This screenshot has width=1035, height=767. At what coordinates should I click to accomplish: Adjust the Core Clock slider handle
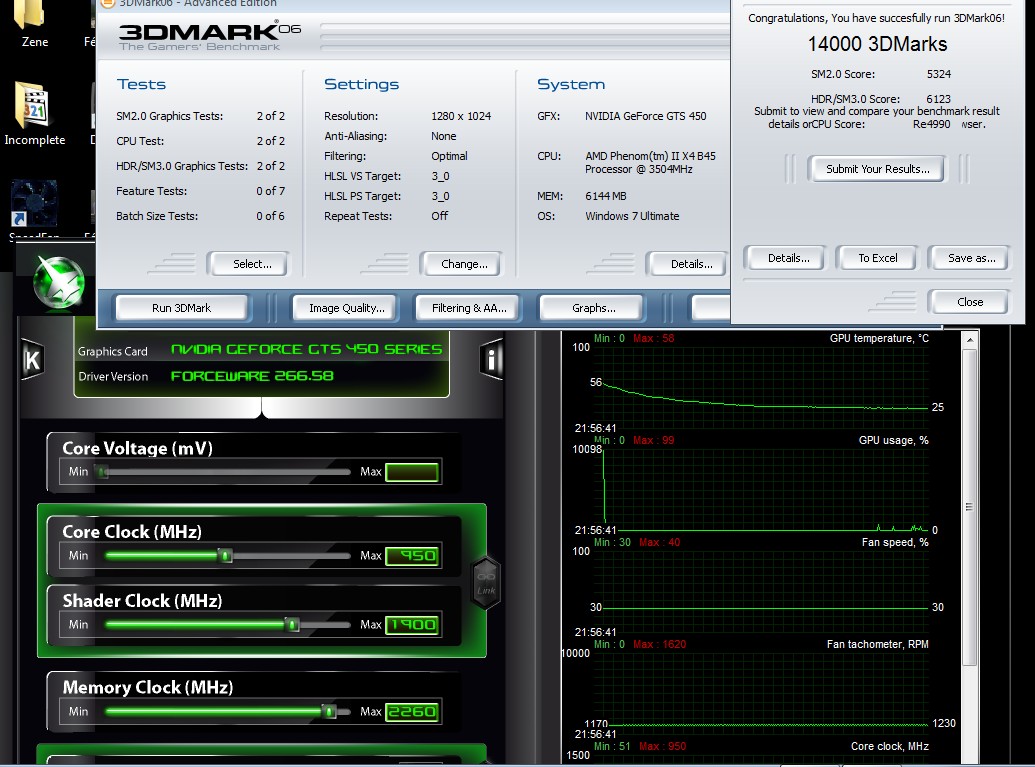coord(225,556)
